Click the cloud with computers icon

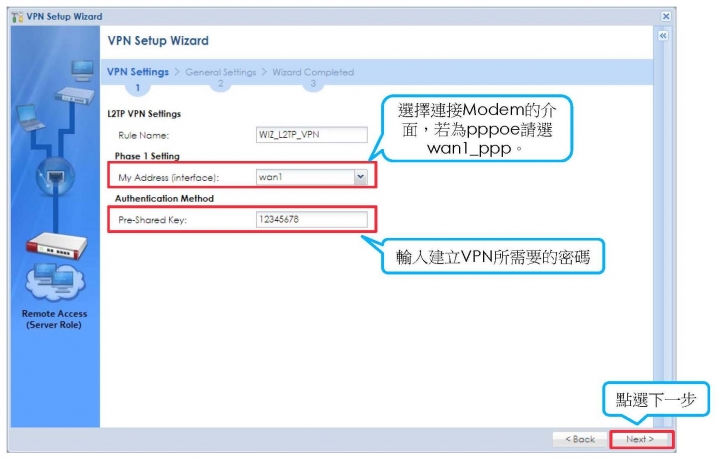[55, 281]
